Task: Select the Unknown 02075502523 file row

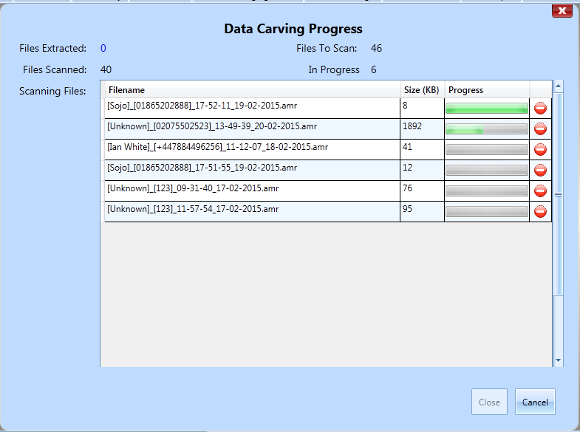Action: (x=328, y=129)
